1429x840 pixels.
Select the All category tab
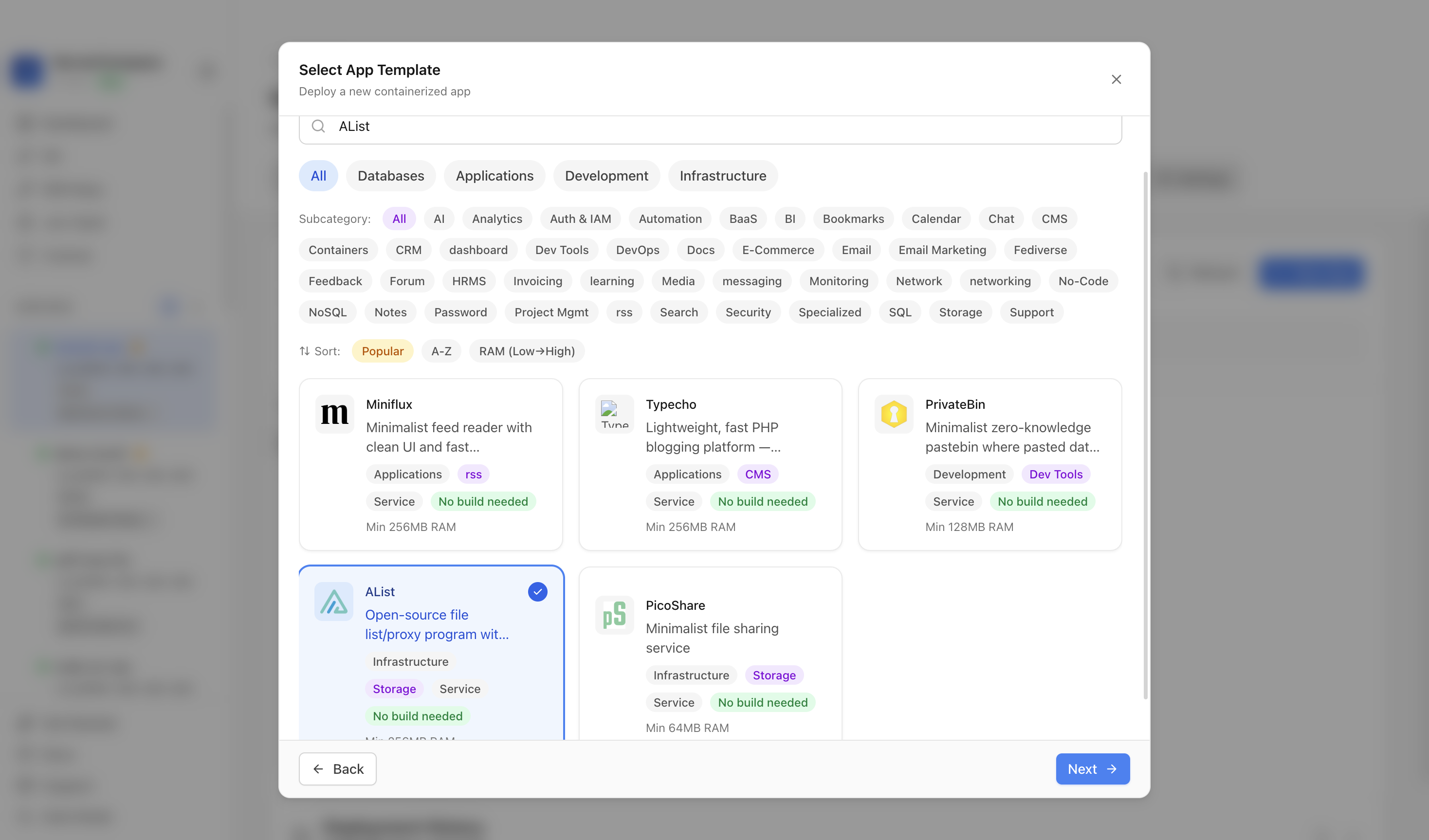tap(318, 176)
